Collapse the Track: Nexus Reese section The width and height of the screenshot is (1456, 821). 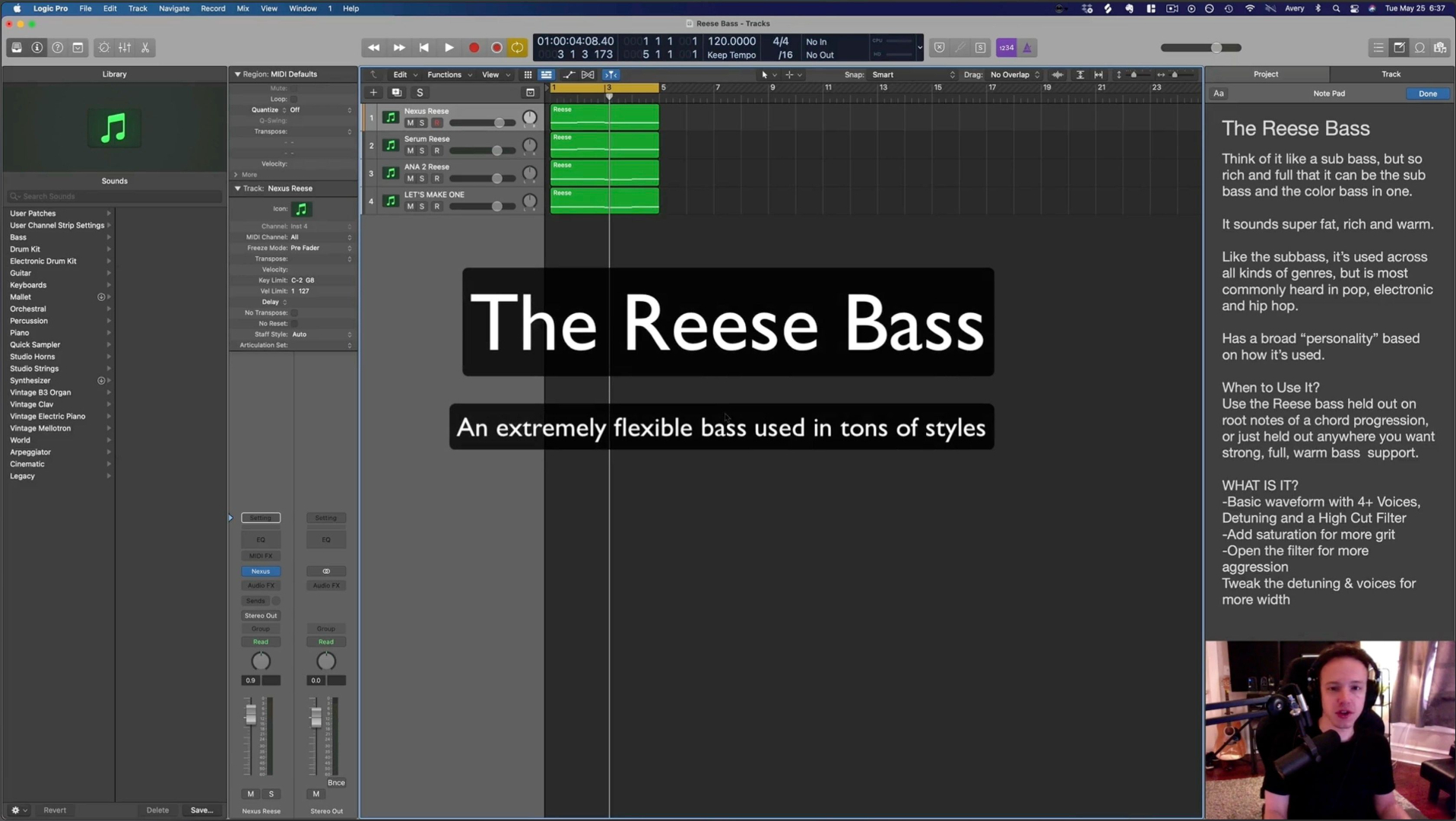point(238,189)
